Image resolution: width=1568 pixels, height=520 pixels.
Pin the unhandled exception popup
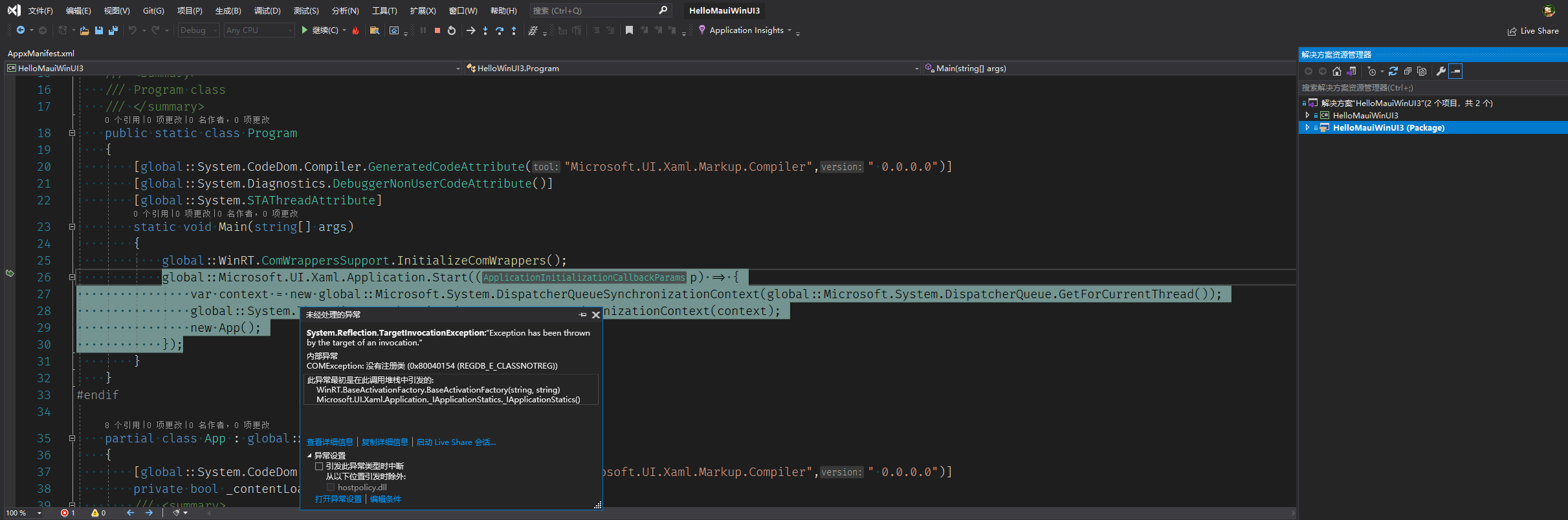(x=582, y=315)
